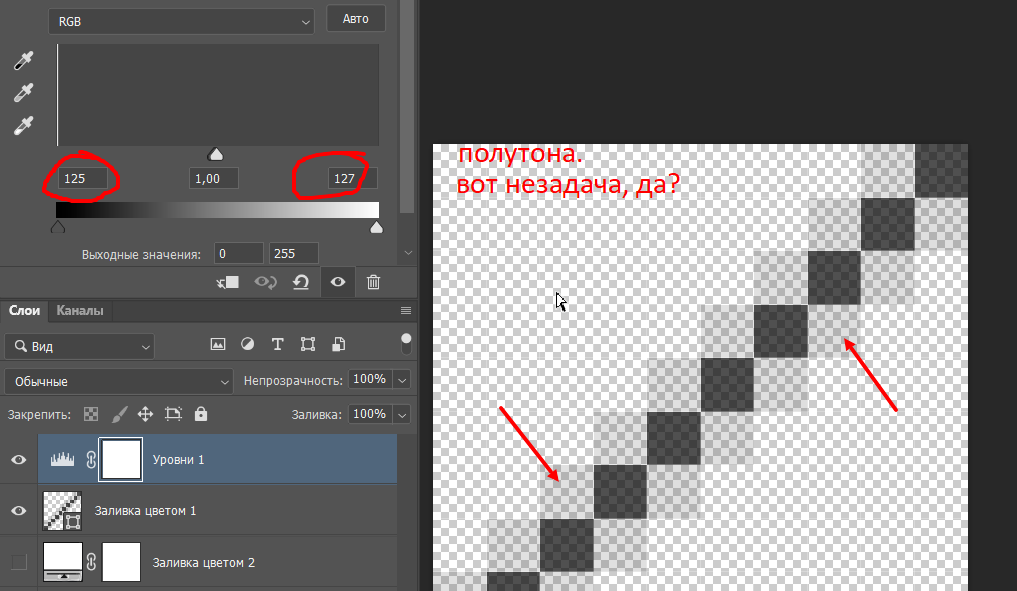Click the gamma input field showing 1,00

coord(214,178)
